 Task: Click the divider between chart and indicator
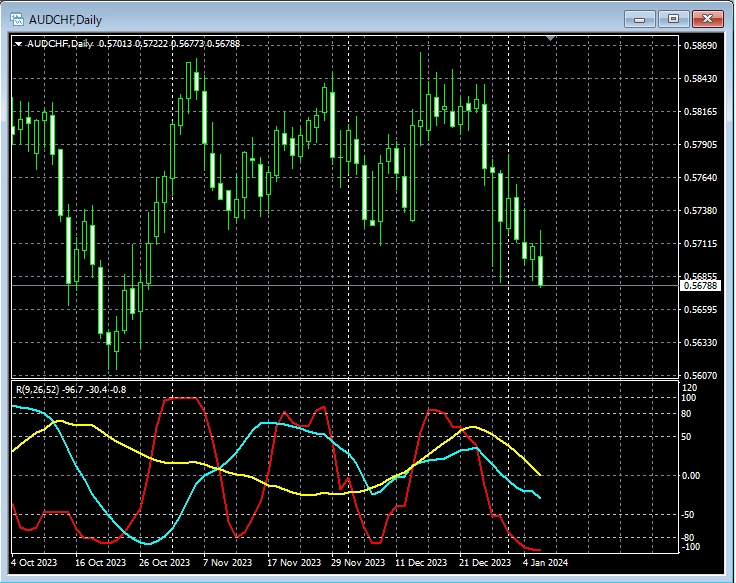(345, 380)
